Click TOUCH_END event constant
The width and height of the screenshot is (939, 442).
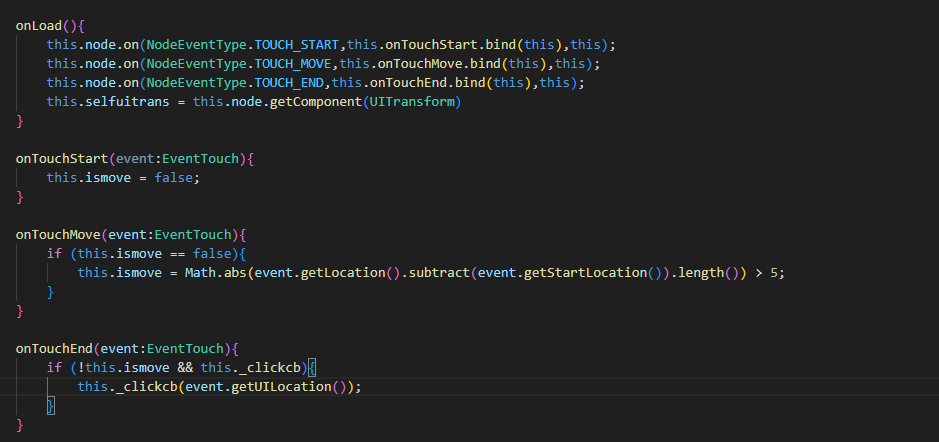(x=289, y=83)
